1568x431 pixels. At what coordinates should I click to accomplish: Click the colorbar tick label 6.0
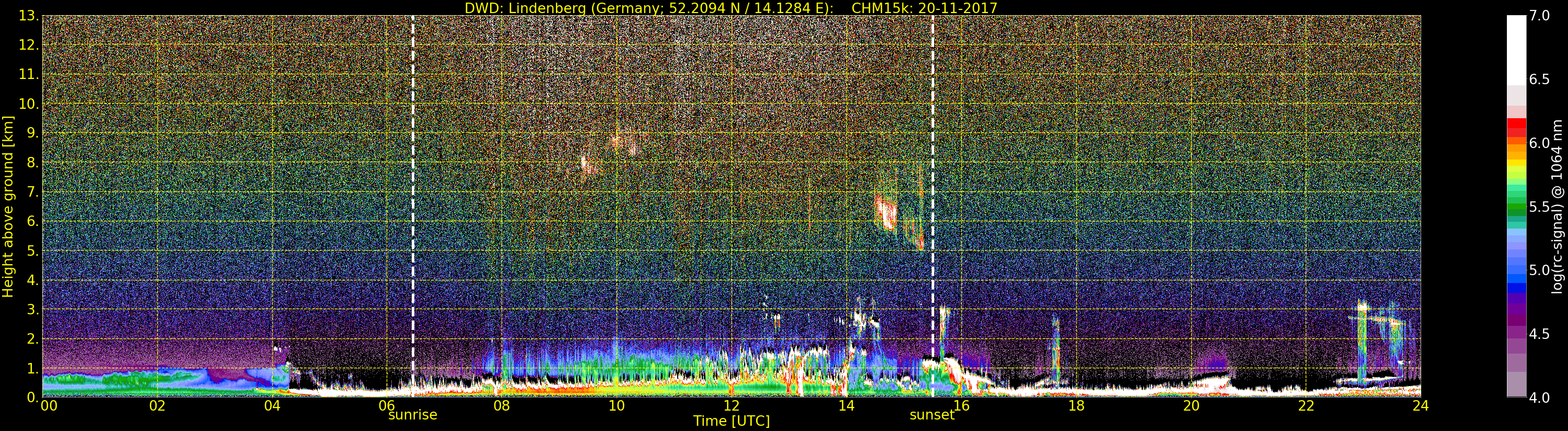pos(1539,143)
